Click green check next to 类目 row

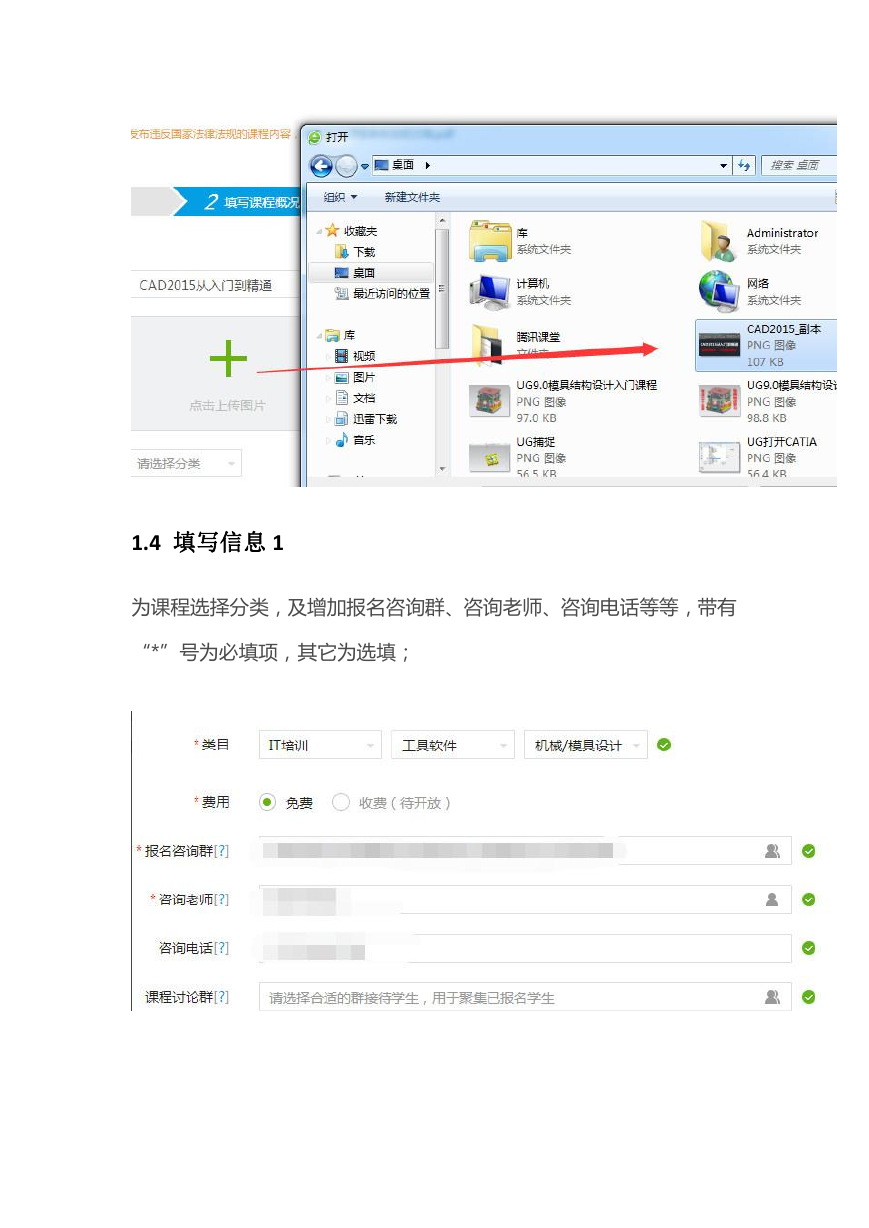[x=664, y=745]
